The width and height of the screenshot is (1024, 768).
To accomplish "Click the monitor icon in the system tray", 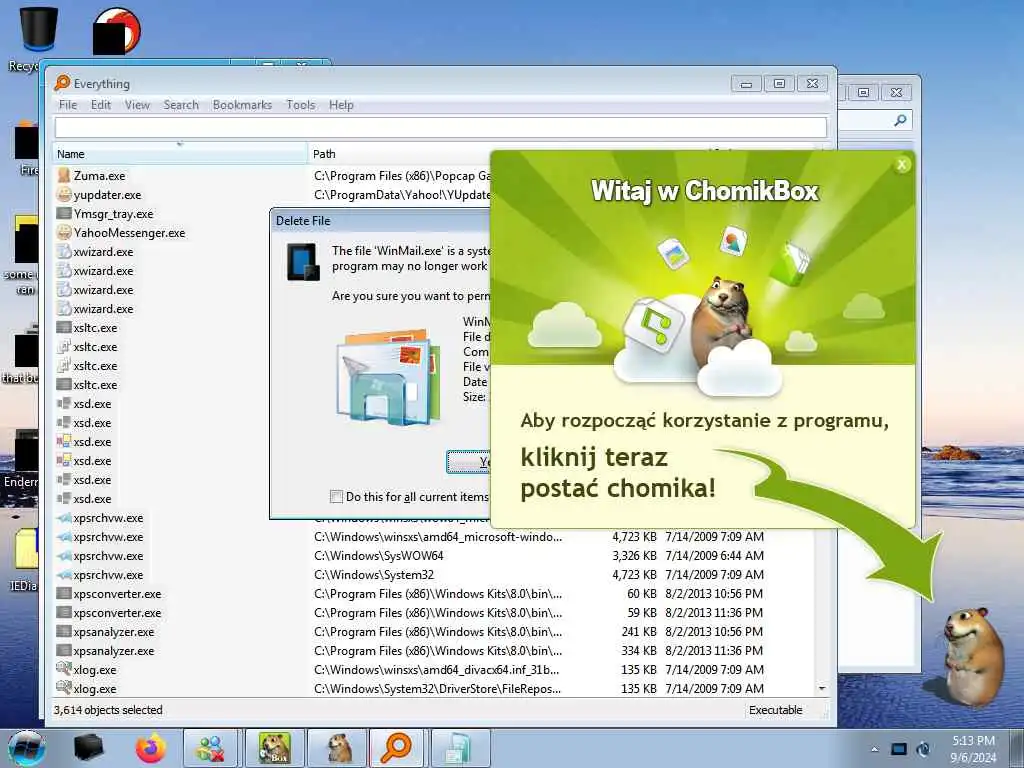I will click(x=899, y=749).
